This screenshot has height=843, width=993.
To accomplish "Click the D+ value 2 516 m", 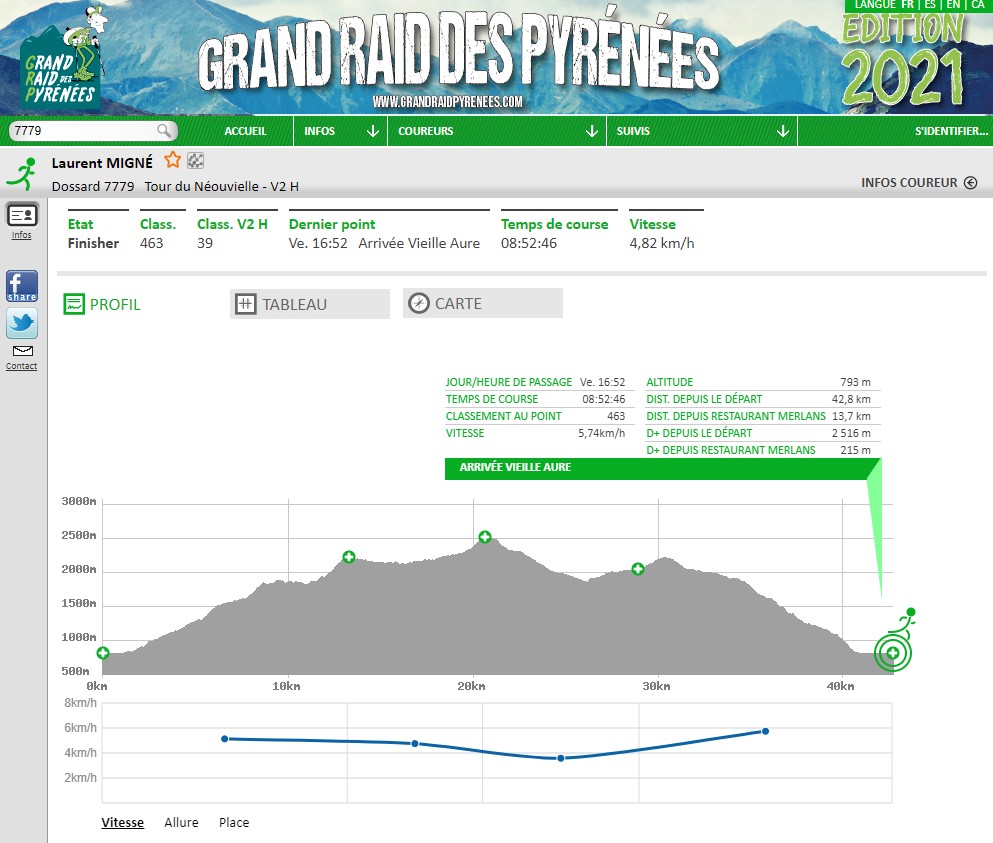I will [x=851, y=433].
